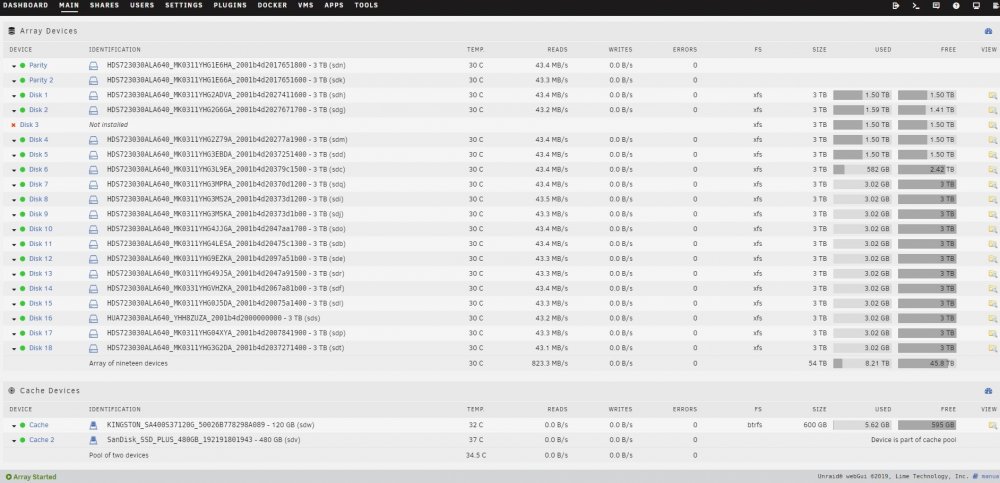
Task: Click Disk 2 used bar showing 1.59 TB
Action: 862,110
